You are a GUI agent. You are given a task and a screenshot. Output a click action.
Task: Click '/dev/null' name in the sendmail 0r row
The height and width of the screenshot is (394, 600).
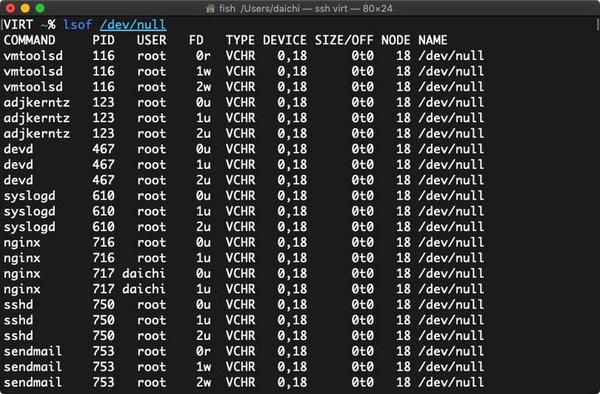pos(451,351)
